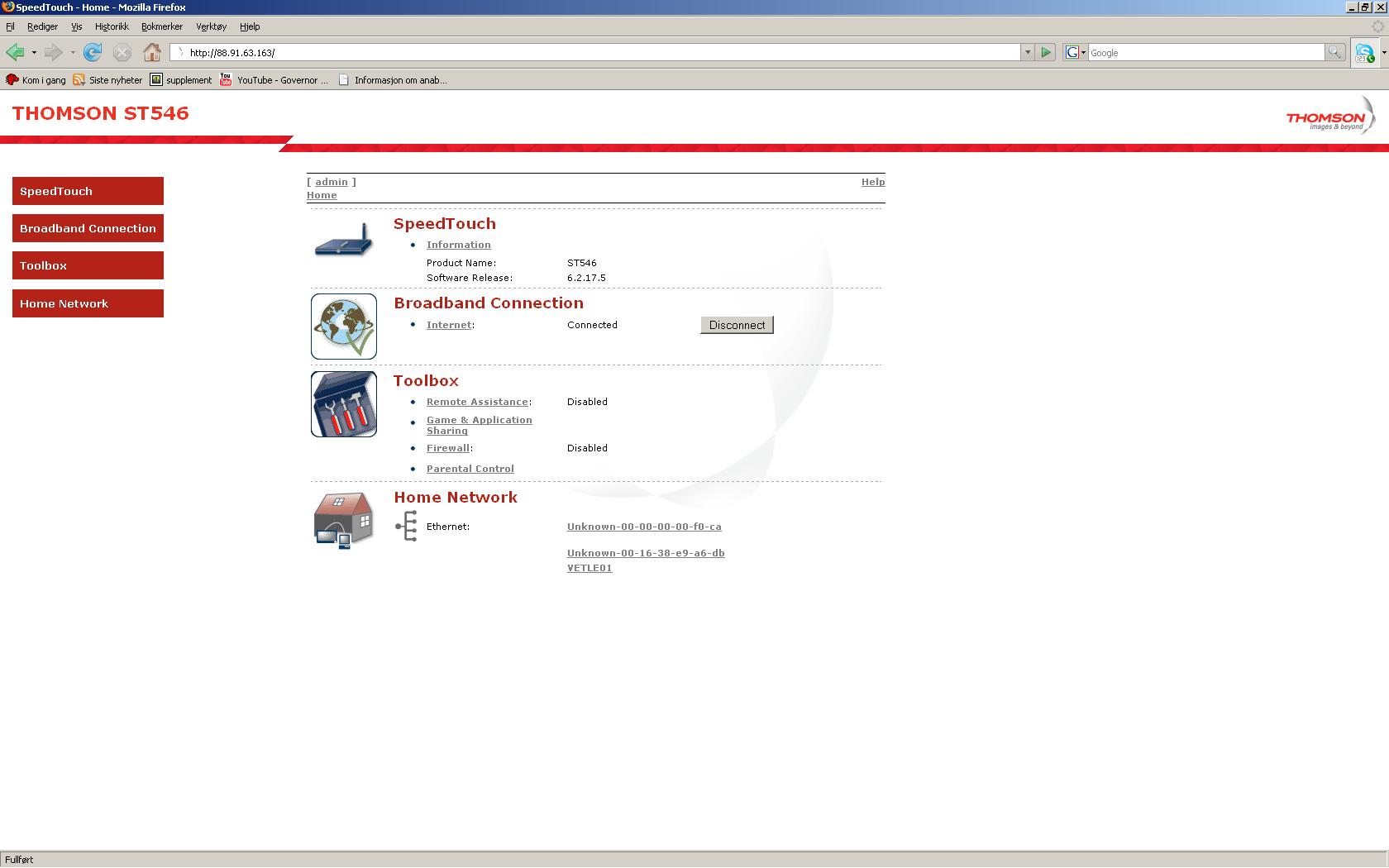
Task: Open the YouTube - Governor bookmark
Action: pyautogui.click(x=274, y=80)
